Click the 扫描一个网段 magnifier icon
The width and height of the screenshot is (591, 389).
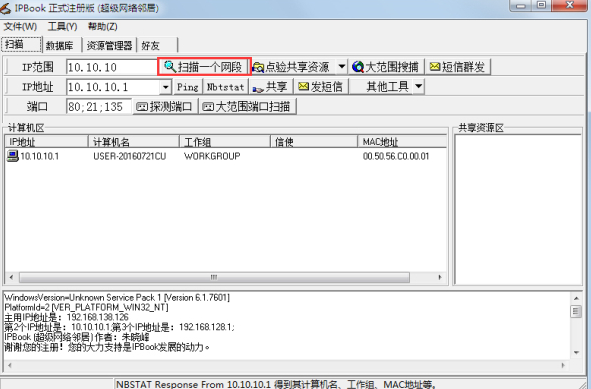[x=170, y=67]
